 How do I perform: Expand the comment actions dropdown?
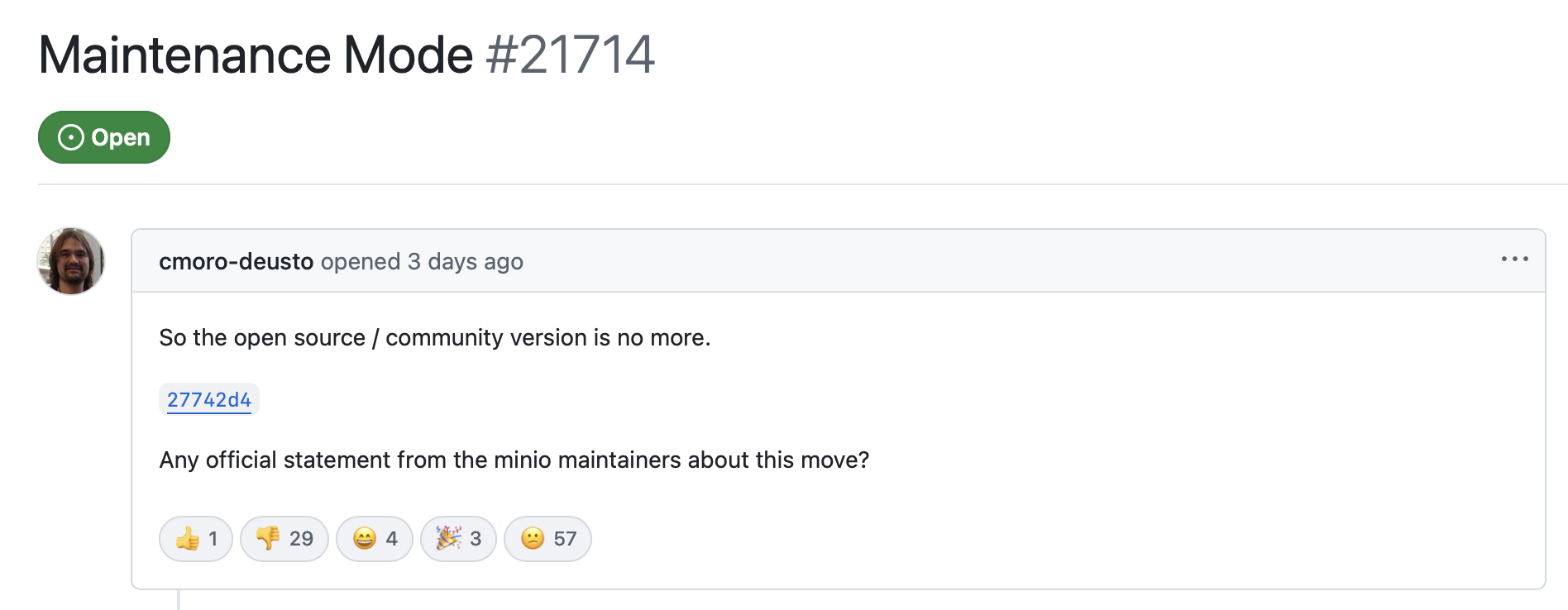1515,260
